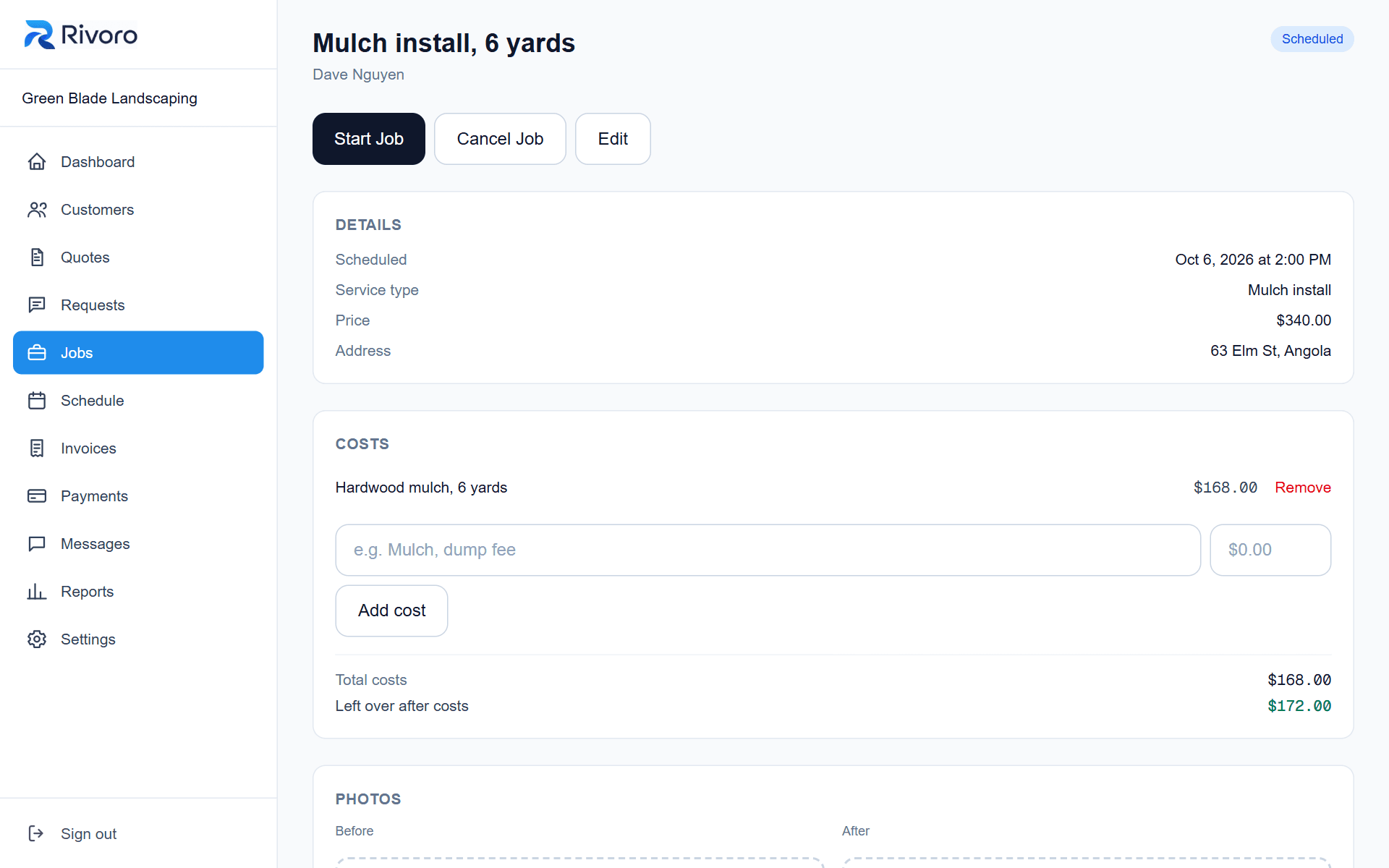The height and width of the screenshot is (868, 1389).
Task: Click the Sign out arrow icon
Action: point(37,834)
